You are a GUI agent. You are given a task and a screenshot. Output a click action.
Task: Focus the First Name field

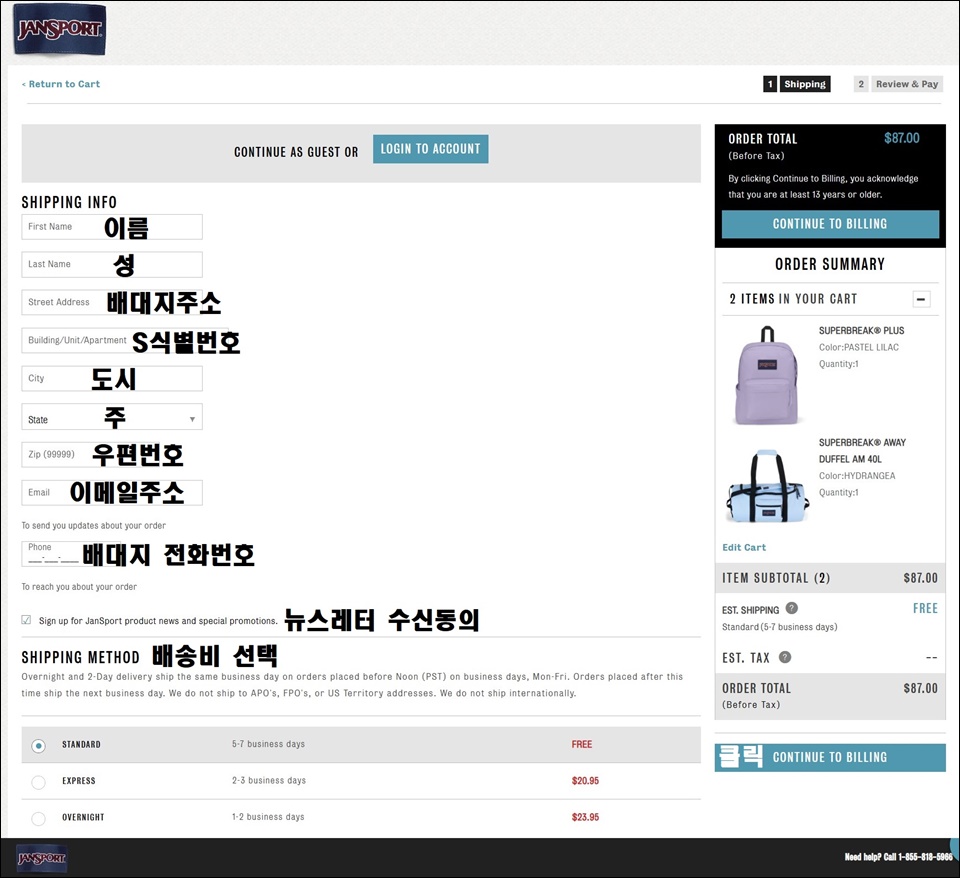point(112,227)
